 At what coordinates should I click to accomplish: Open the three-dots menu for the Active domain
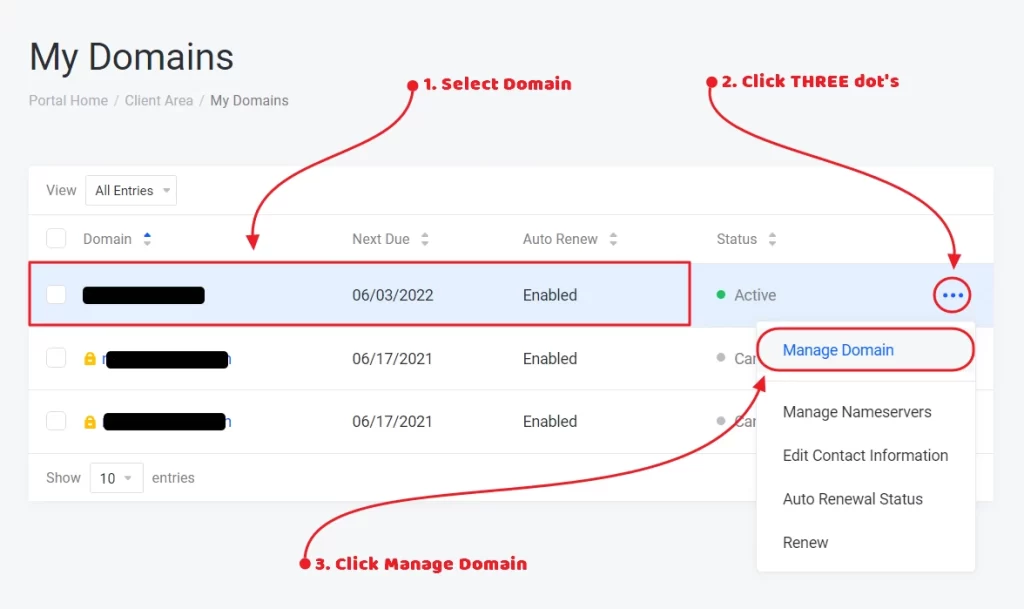pos(952,295)
